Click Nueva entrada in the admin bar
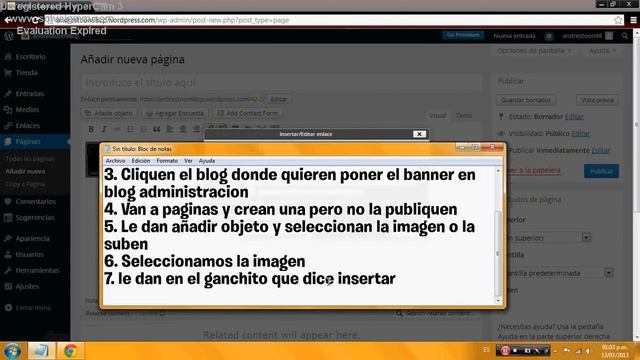The height and width of the screenshot is (360, 640). (x=514, y=36)
